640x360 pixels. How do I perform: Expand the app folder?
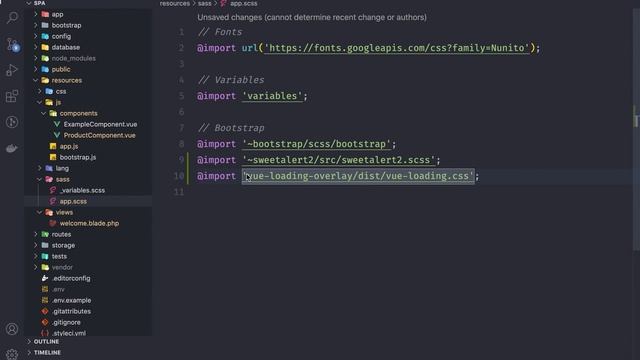[57, 14]
